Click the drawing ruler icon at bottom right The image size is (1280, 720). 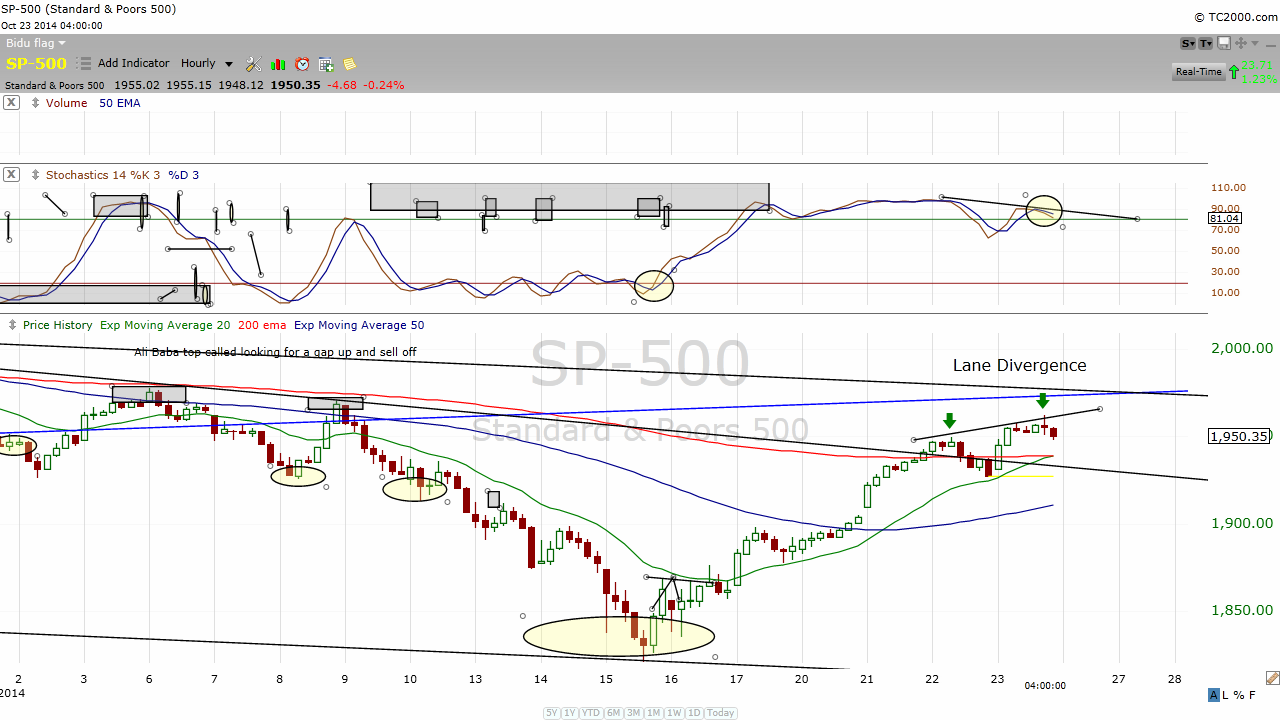click(x=1271, y=678)
